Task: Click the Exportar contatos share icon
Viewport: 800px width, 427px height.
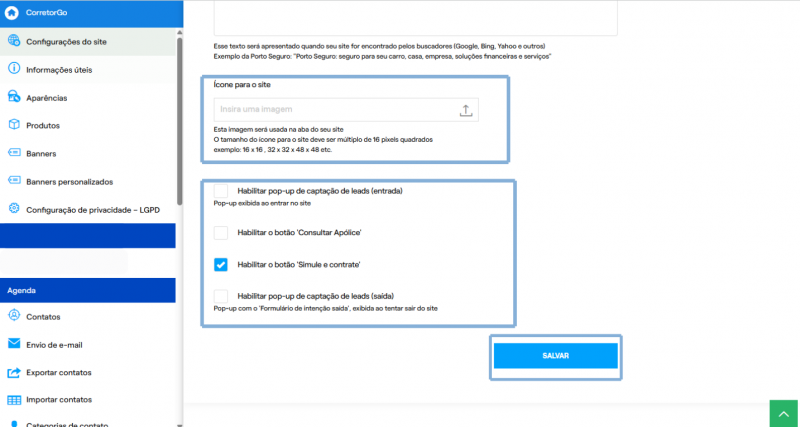Action: (14, 372)
